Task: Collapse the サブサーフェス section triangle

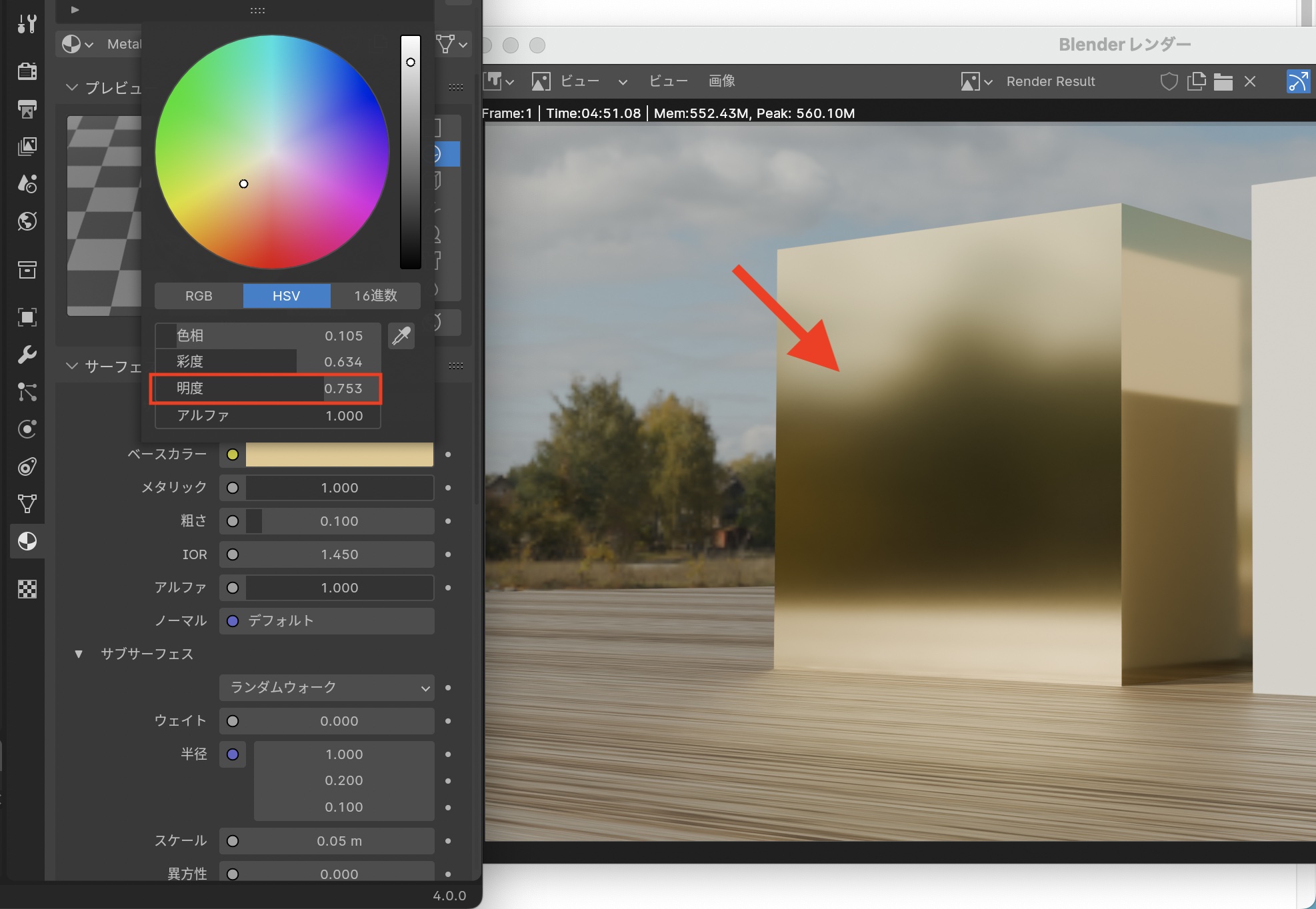Action: 79,654
